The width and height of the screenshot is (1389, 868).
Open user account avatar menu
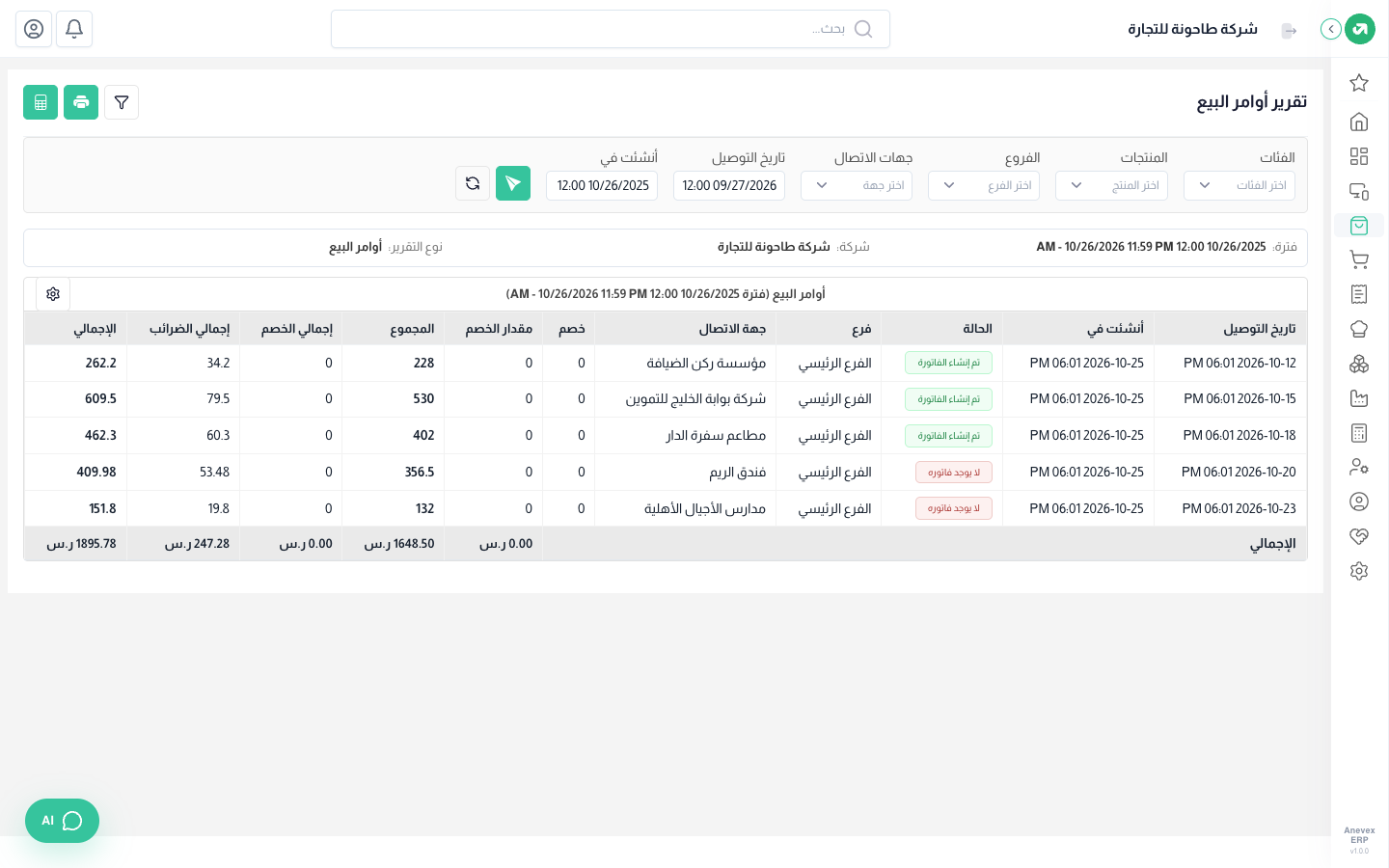34,29
